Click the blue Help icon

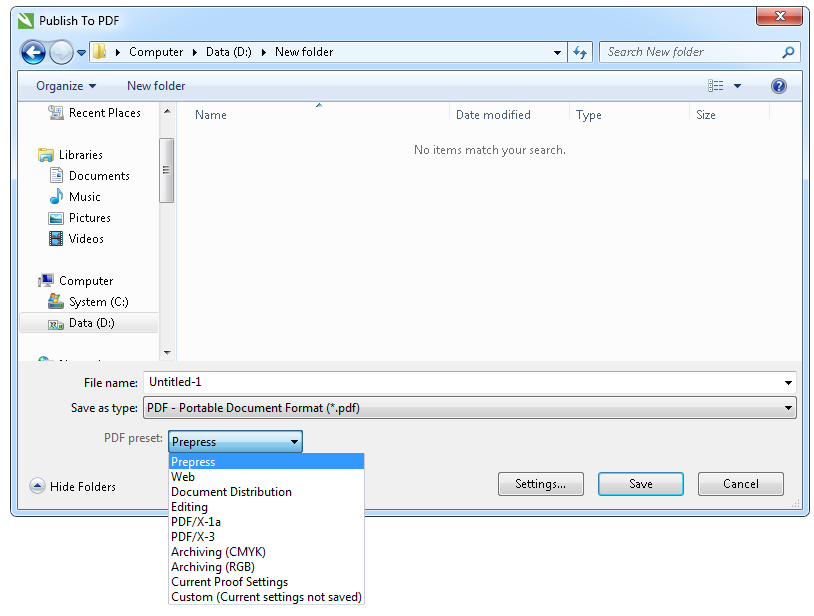778,86
